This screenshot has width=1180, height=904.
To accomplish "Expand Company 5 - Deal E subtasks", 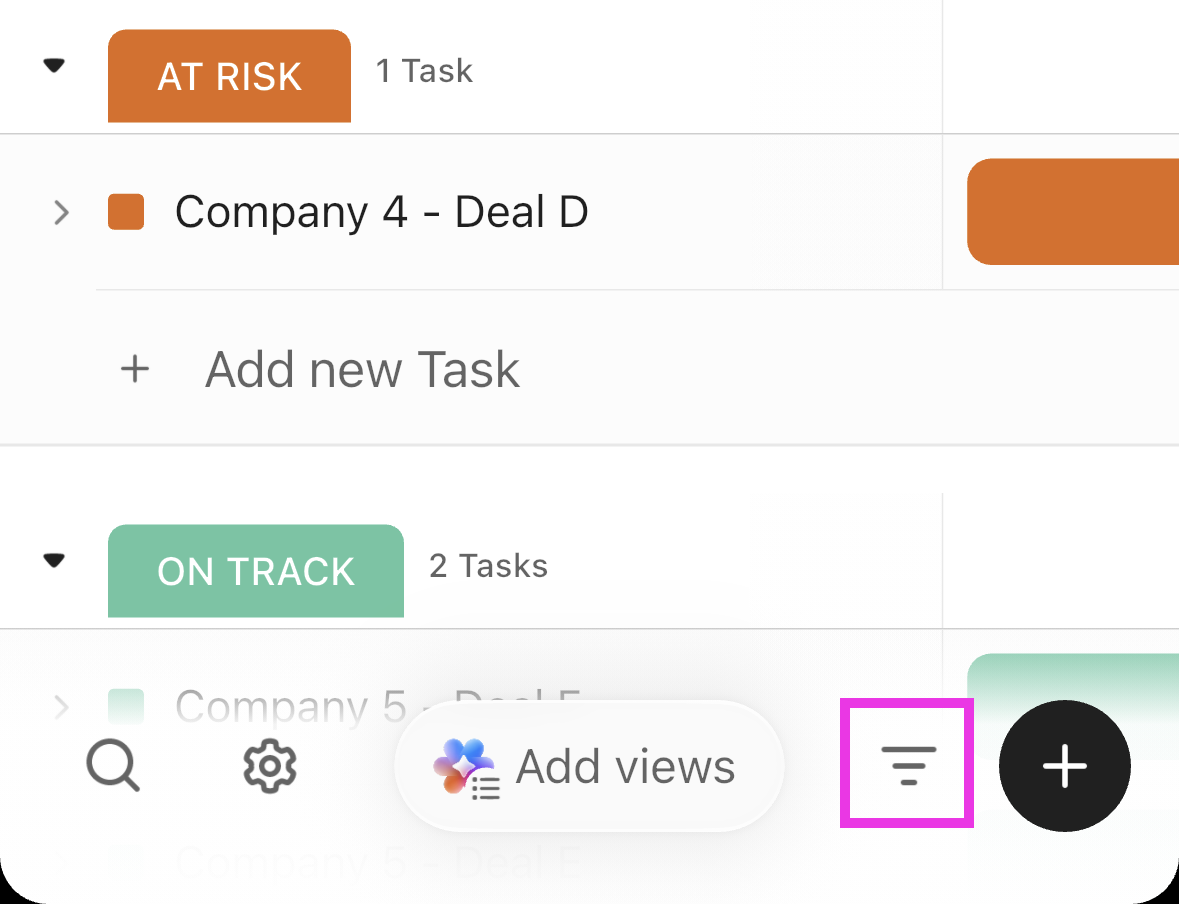I will point(62,706).
